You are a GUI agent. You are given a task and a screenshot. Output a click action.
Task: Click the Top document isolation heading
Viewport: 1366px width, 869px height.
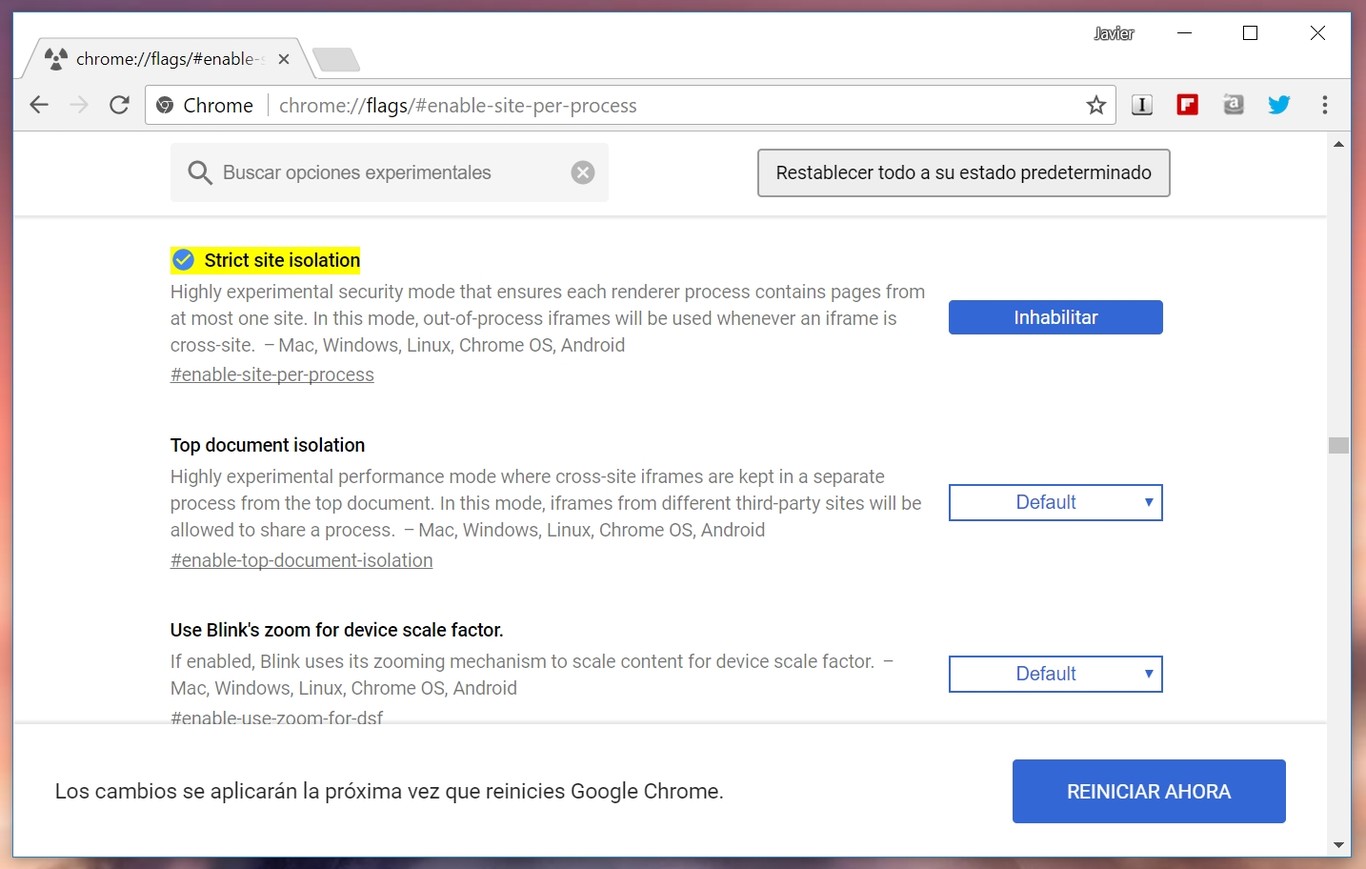click(x=267, y=445)
